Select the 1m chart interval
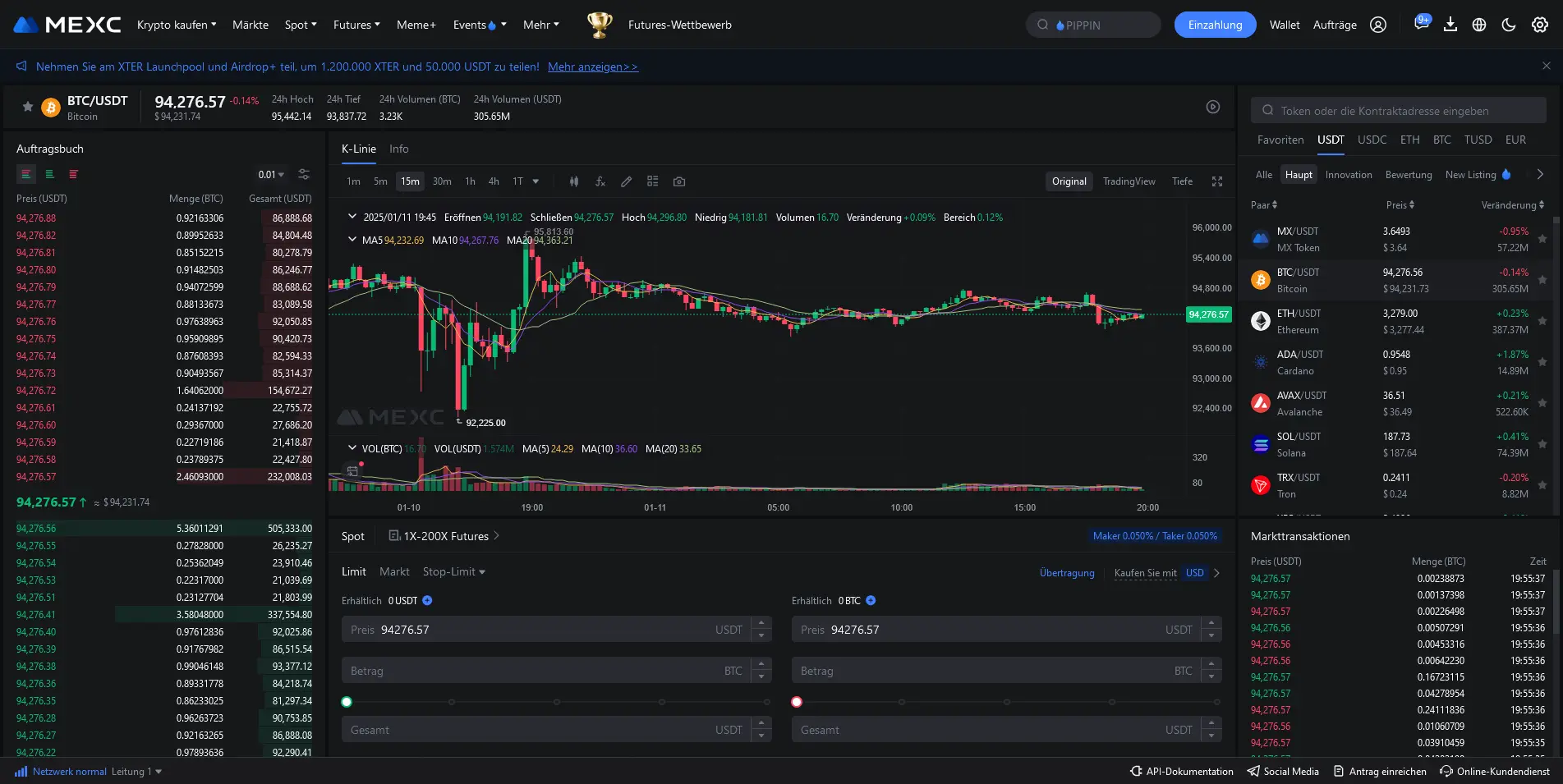Image resolution: width=1563 pixels, height=784 pixels. tap(353, 181)
